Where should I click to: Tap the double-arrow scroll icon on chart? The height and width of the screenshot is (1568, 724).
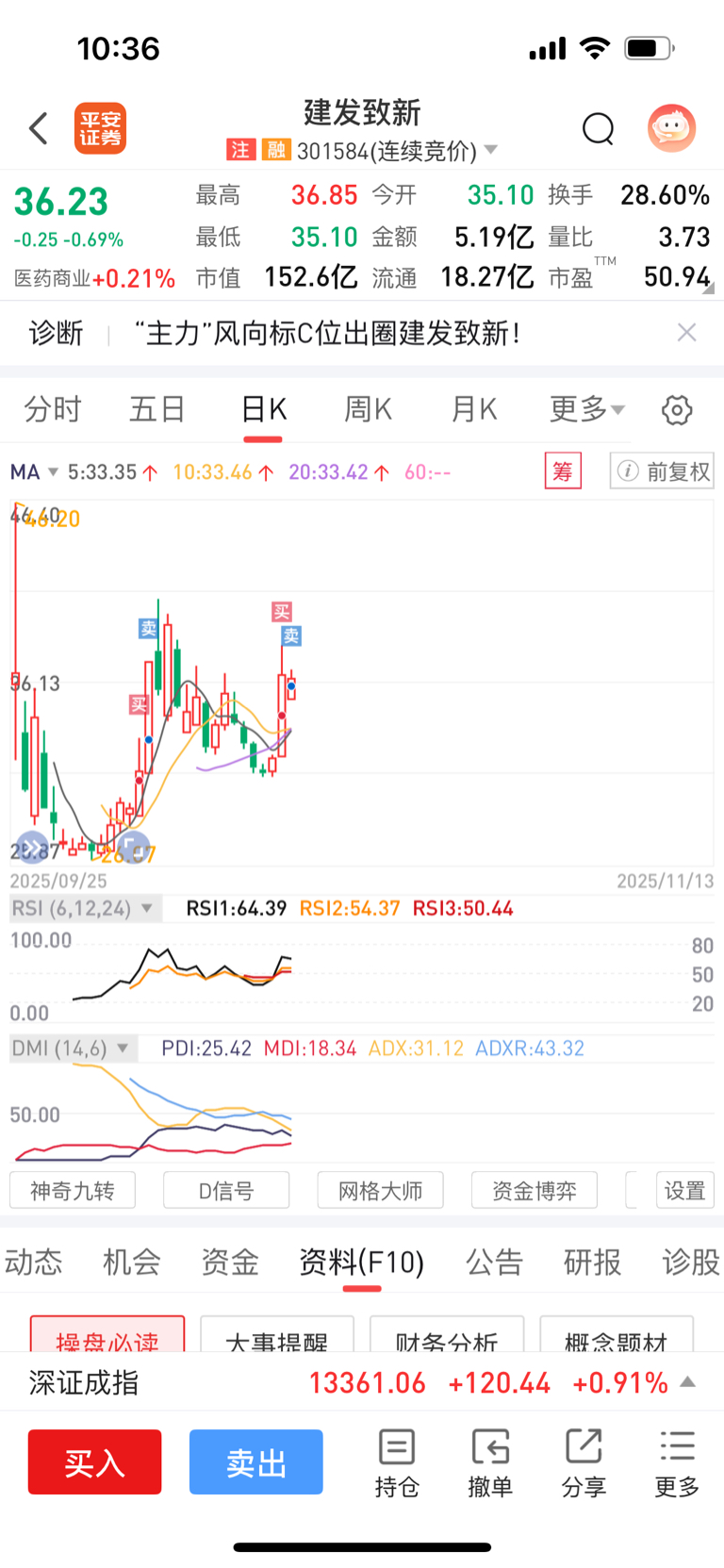click(31, 848)
